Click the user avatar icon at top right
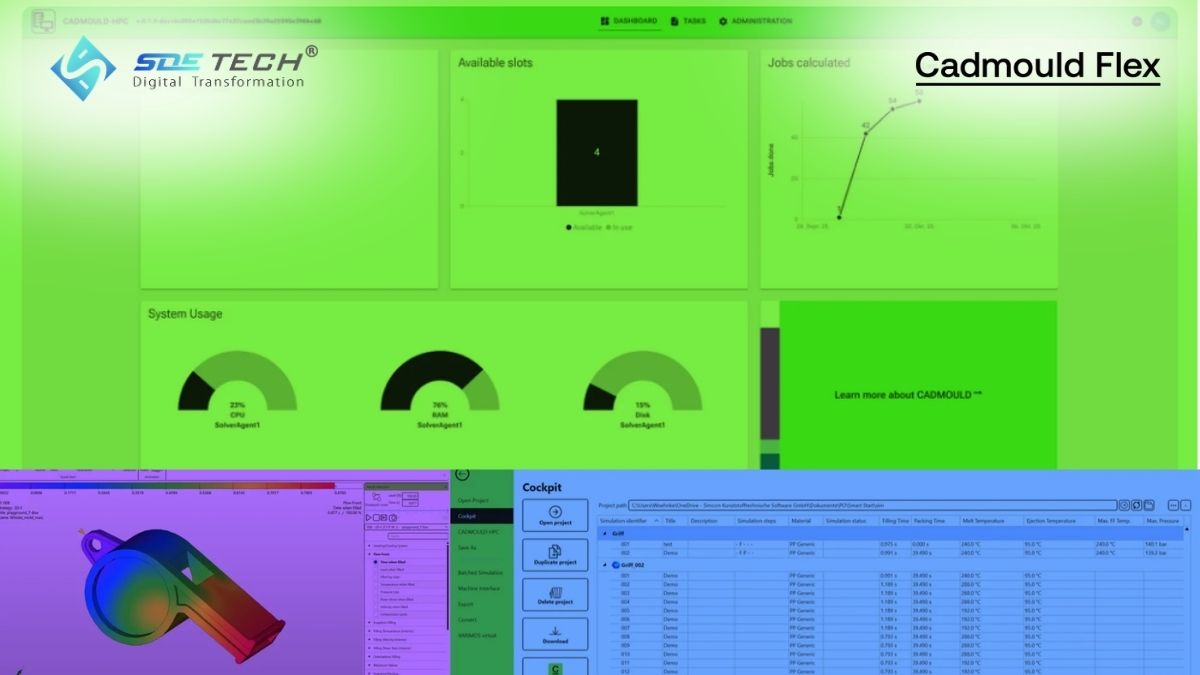Screen dimensions: 1200x675 click(1161, 21)
